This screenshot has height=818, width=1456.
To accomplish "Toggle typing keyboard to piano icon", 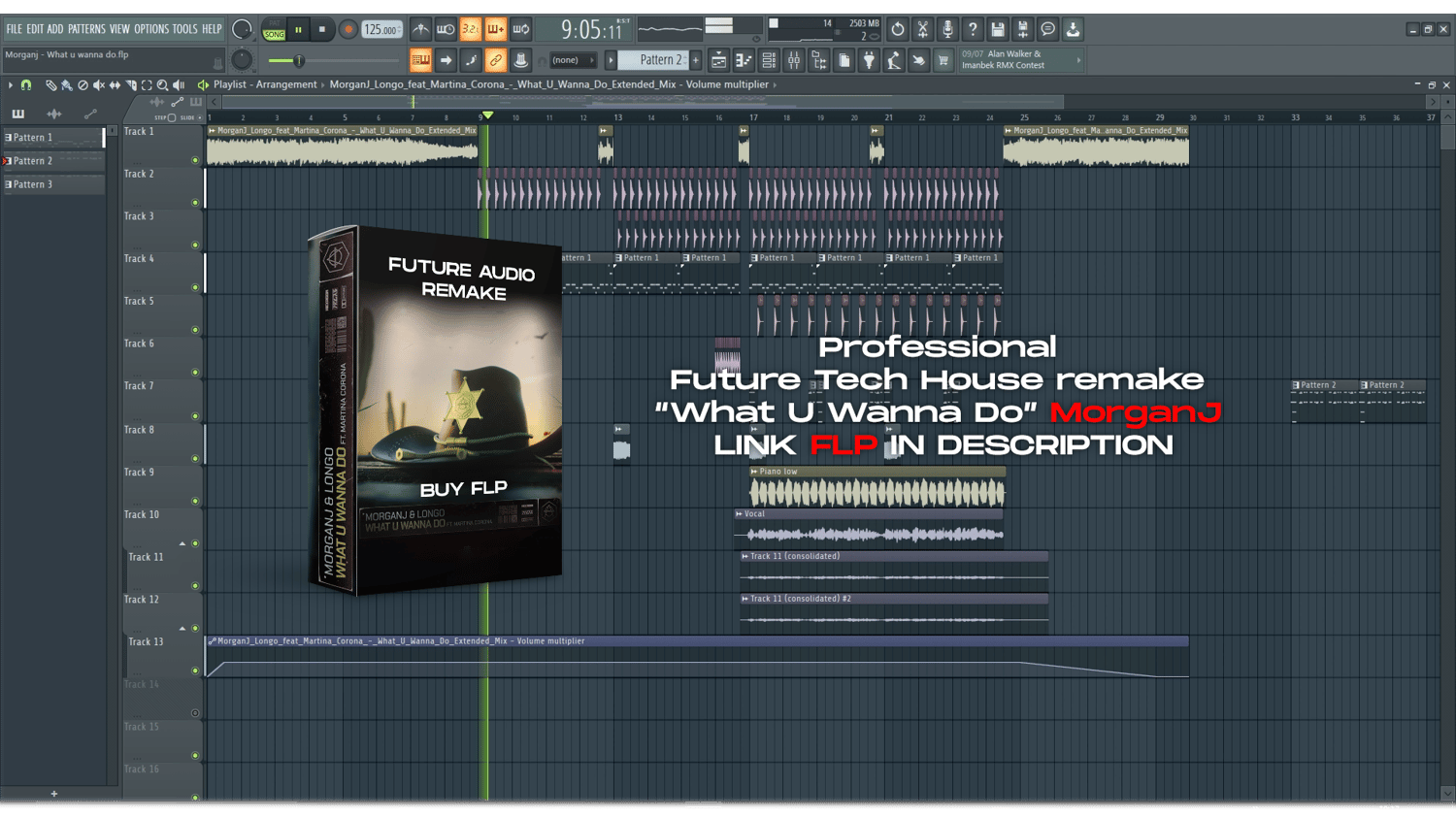I will tap(420, 60).
